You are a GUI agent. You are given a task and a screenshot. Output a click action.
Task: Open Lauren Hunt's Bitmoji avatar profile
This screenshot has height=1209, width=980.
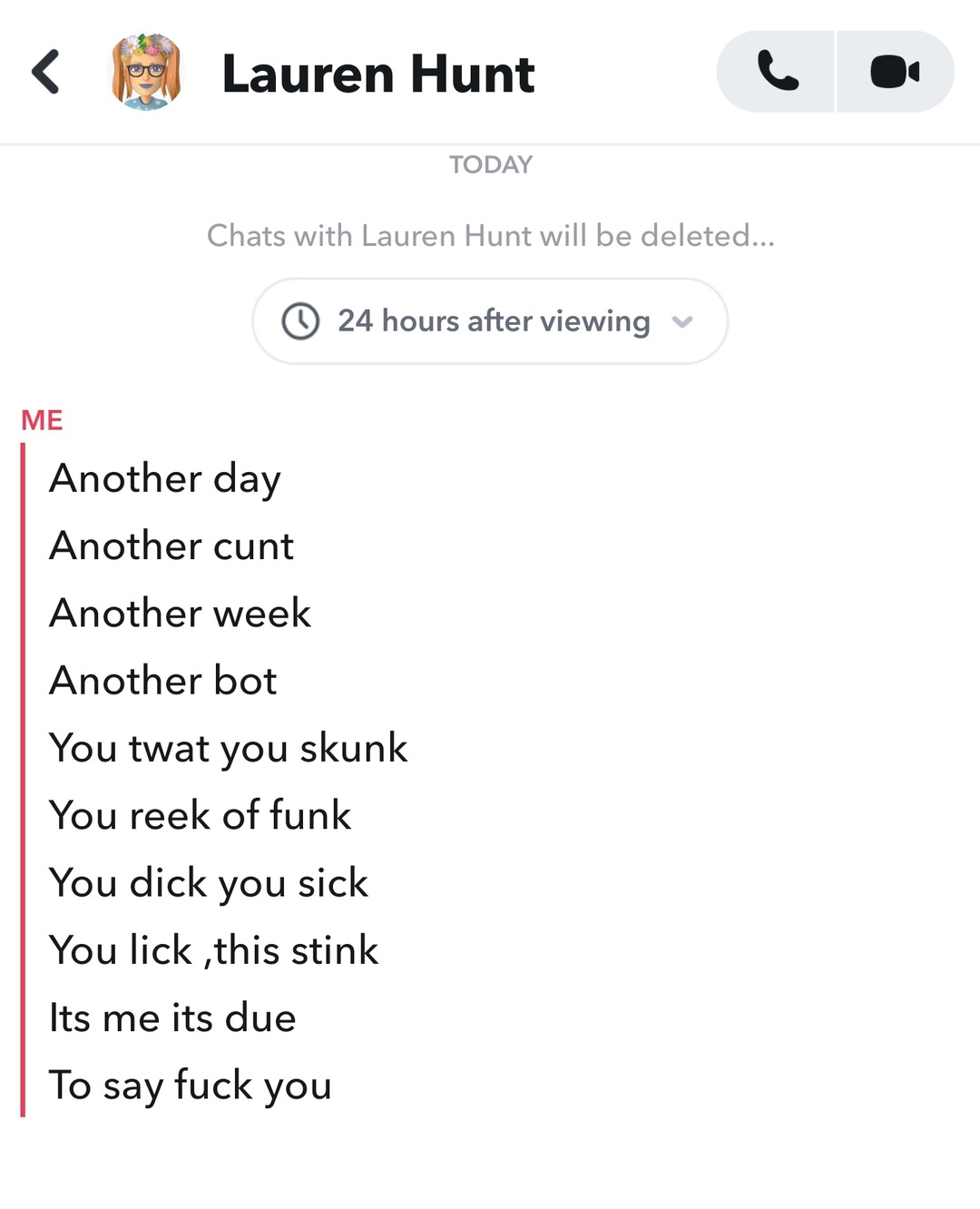coord(146,73)
